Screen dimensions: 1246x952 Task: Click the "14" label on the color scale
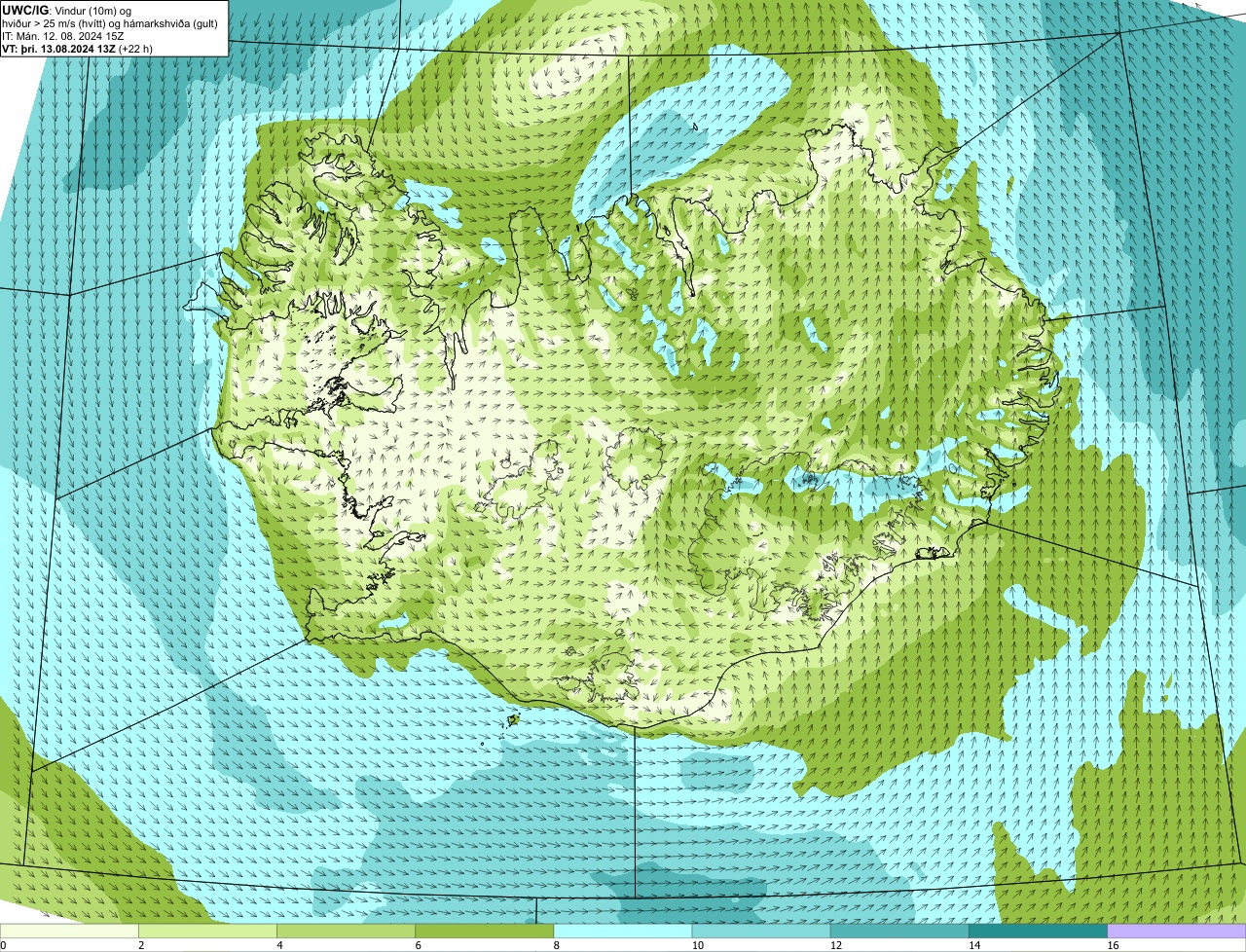tap(973, 945)
